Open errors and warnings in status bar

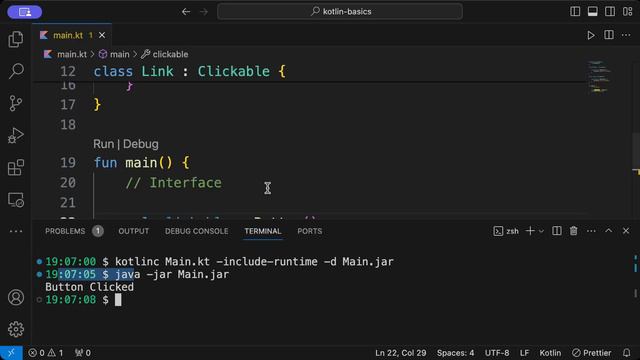[x=46, y=353]
